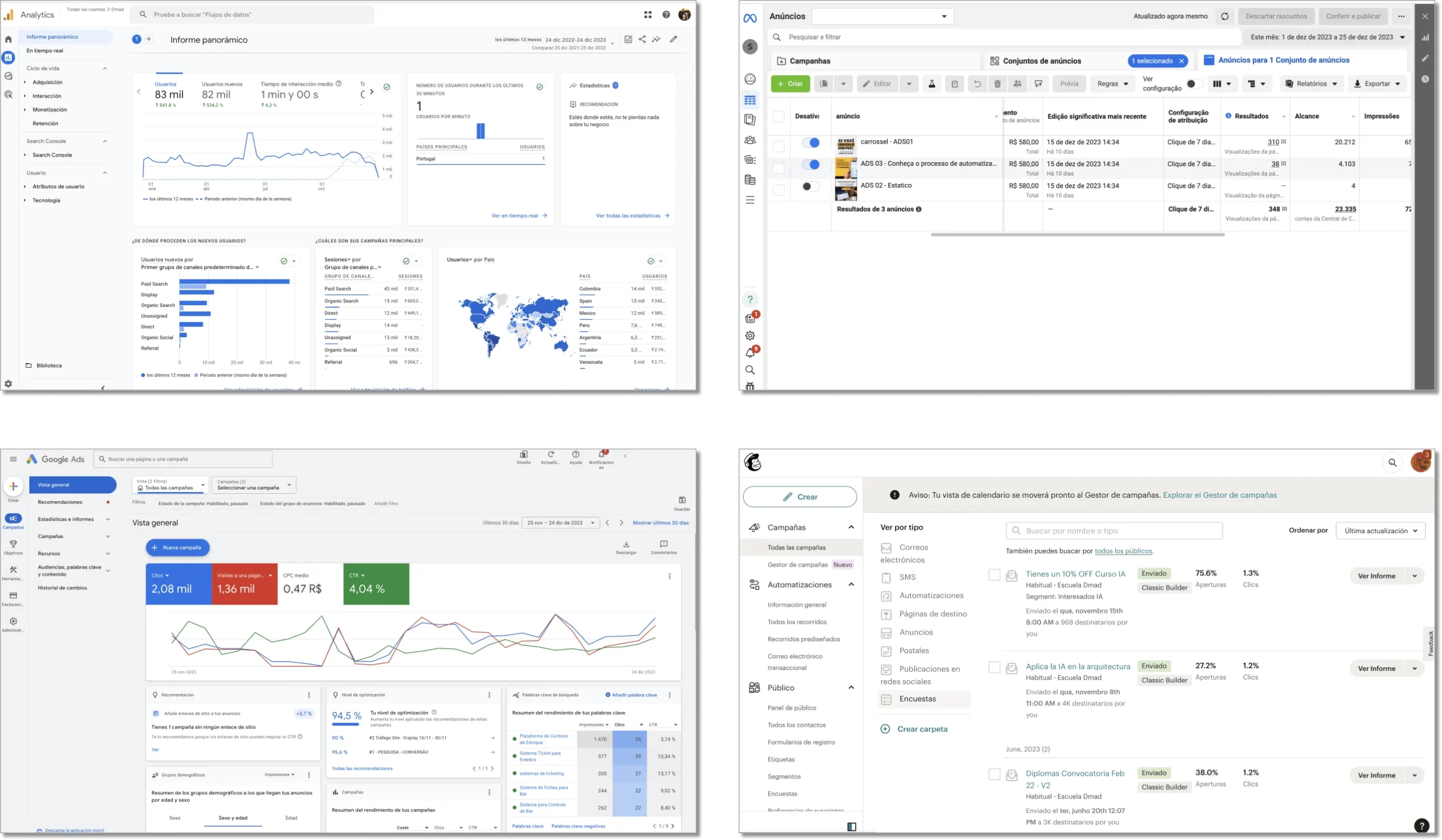The height and width of the screenshot is (840, 1442).
Task: Open Biblioteca in Analytics sidebar
Action: point(48,365)
